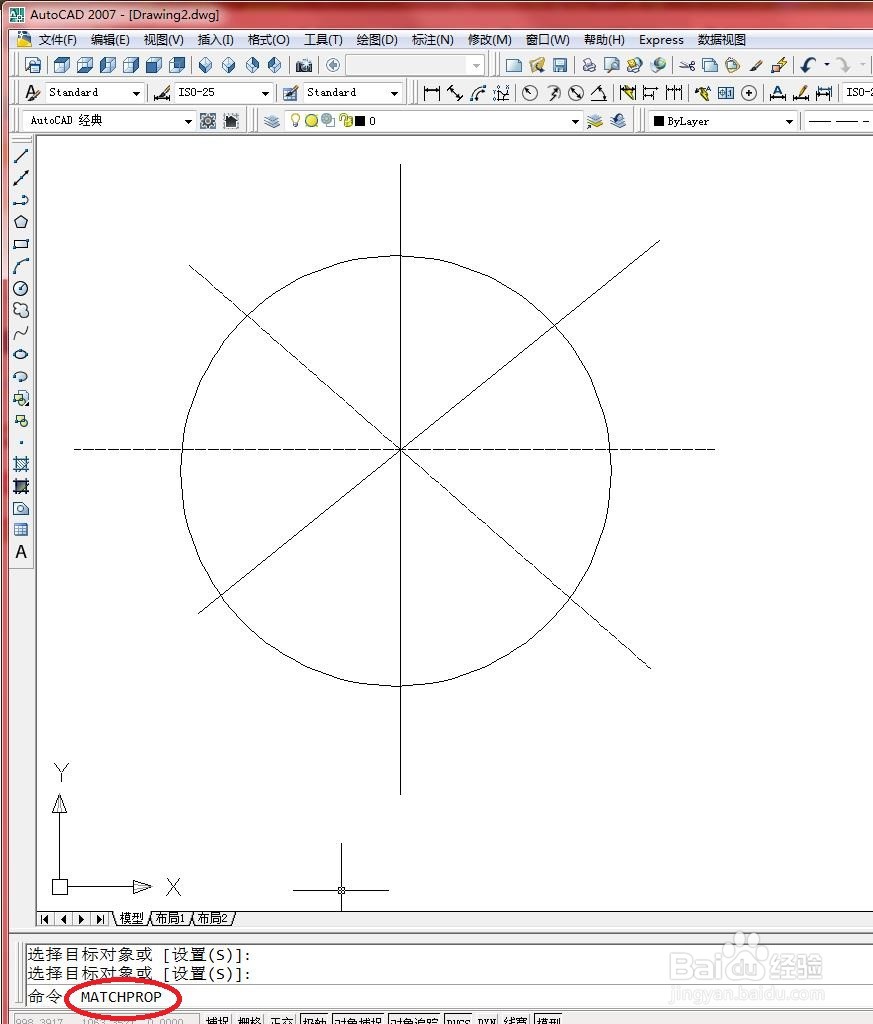Viewport: 873px width, 1024px height.
Task: Open the named view combo box
Action: tap(415, 65)
